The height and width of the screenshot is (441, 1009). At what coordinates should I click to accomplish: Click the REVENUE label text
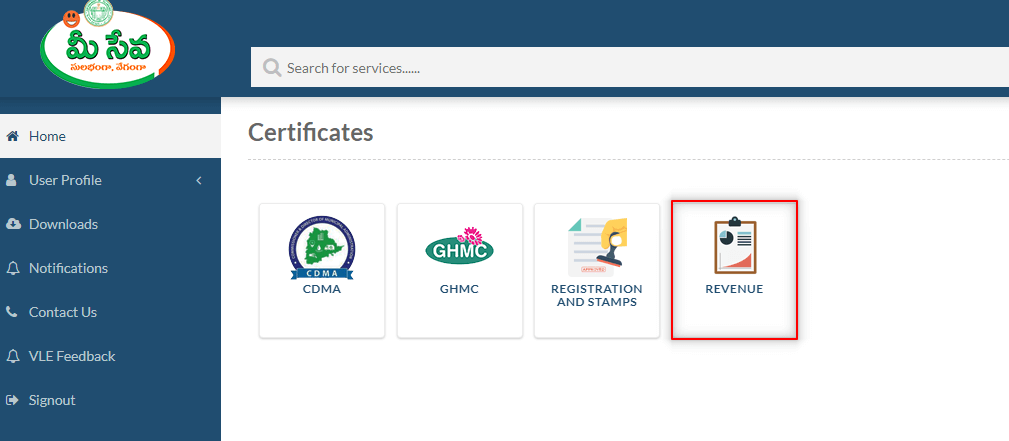coord(734,289)
